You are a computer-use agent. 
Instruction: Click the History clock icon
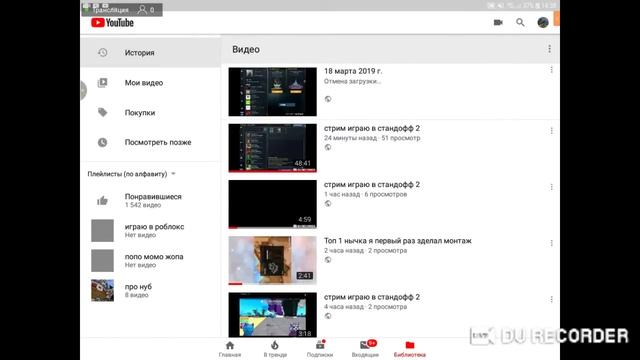(x=102, y=52)
